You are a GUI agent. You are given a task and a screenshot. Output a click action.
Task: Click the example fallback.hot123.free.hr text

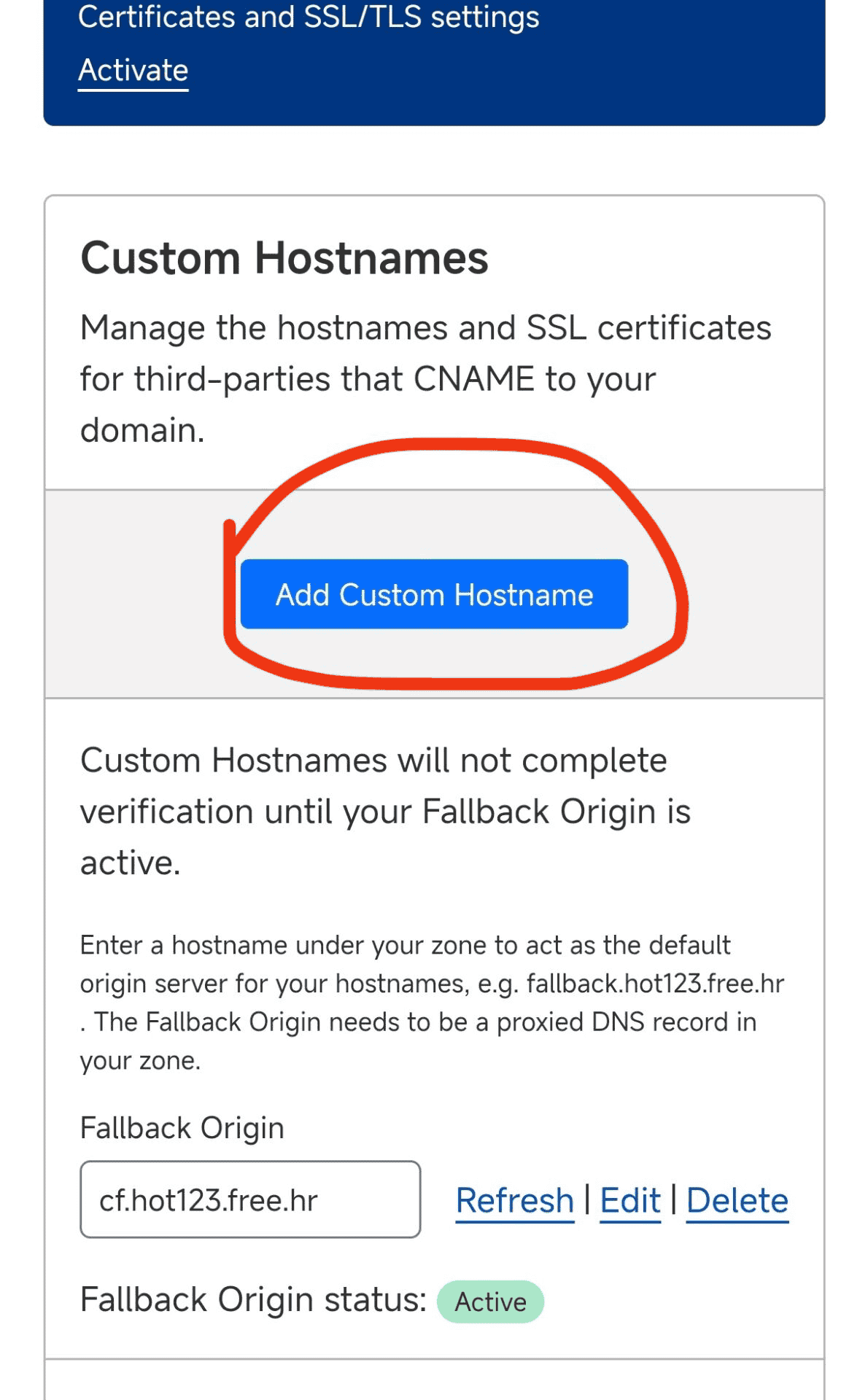click(655, 984)
